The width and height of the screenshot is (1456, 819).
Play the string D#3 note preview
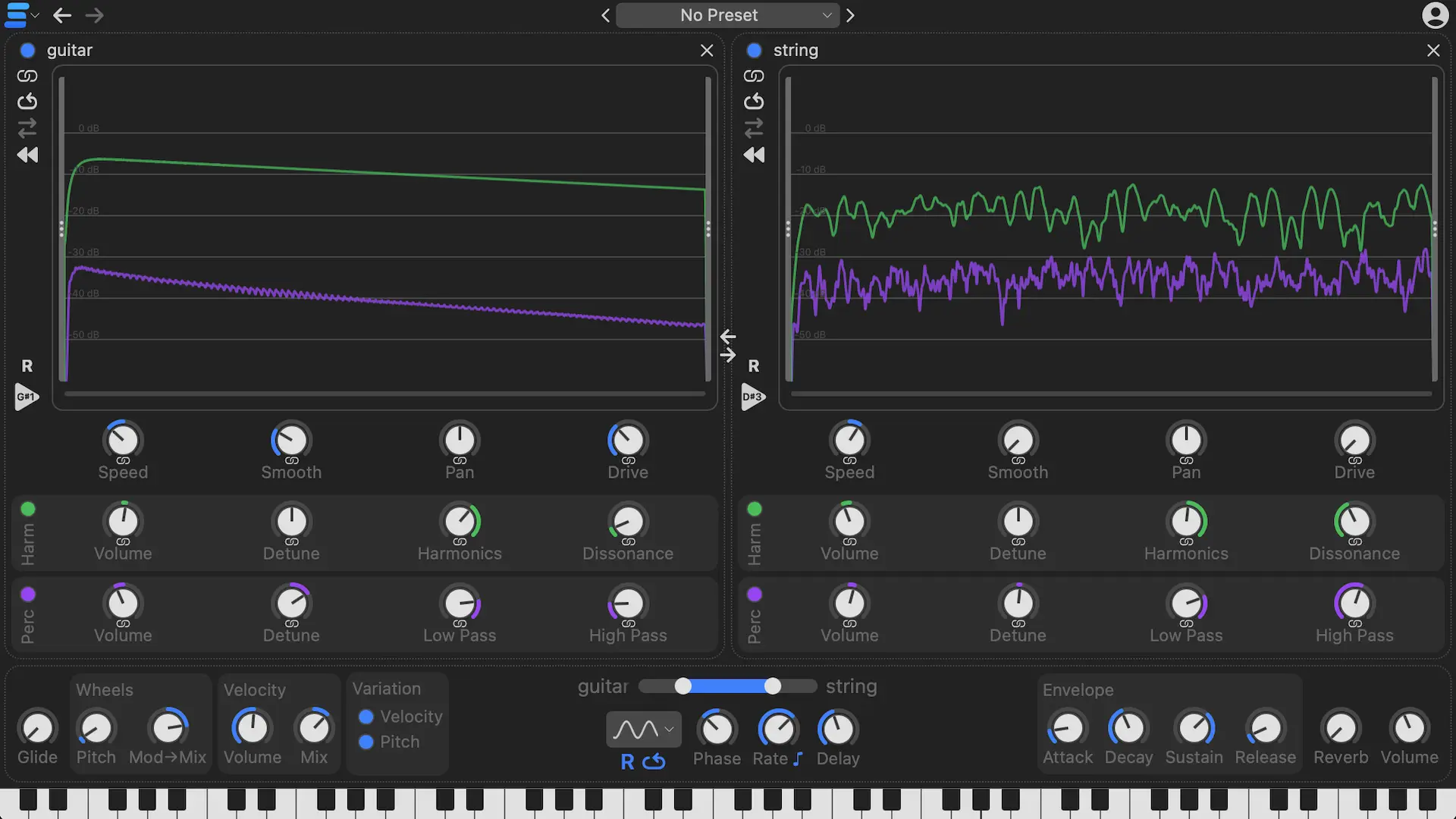click(753, 397)
